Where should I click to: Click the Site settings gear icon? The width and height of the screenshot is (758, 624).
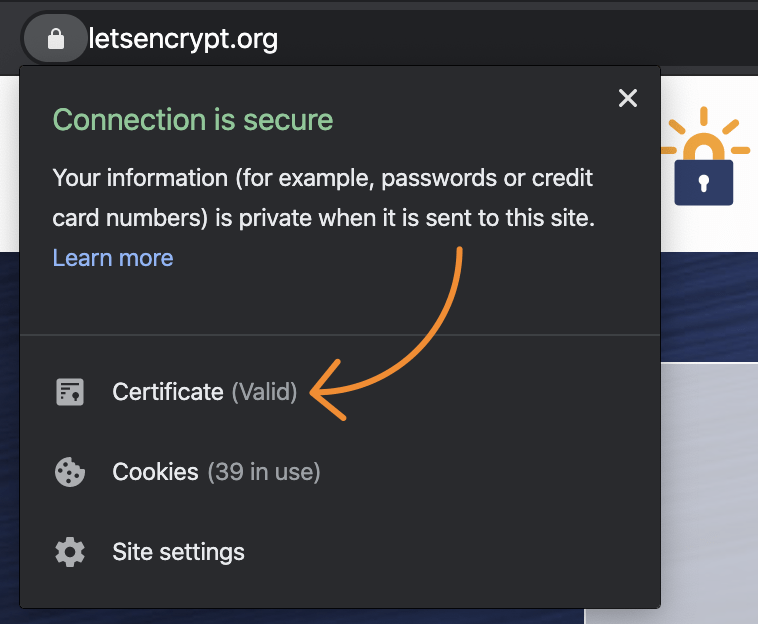(x=69, y=552)
